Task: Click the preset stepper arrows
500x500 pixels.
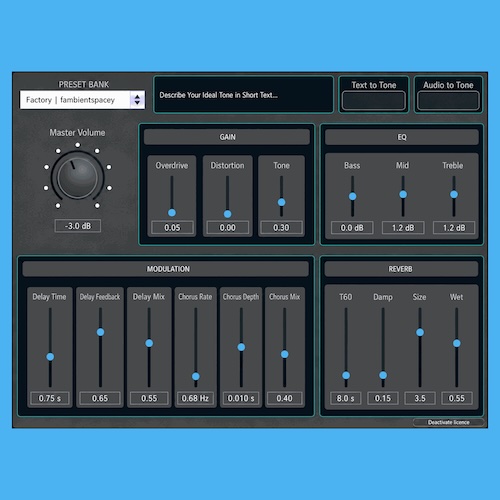Action: point(137,100)
